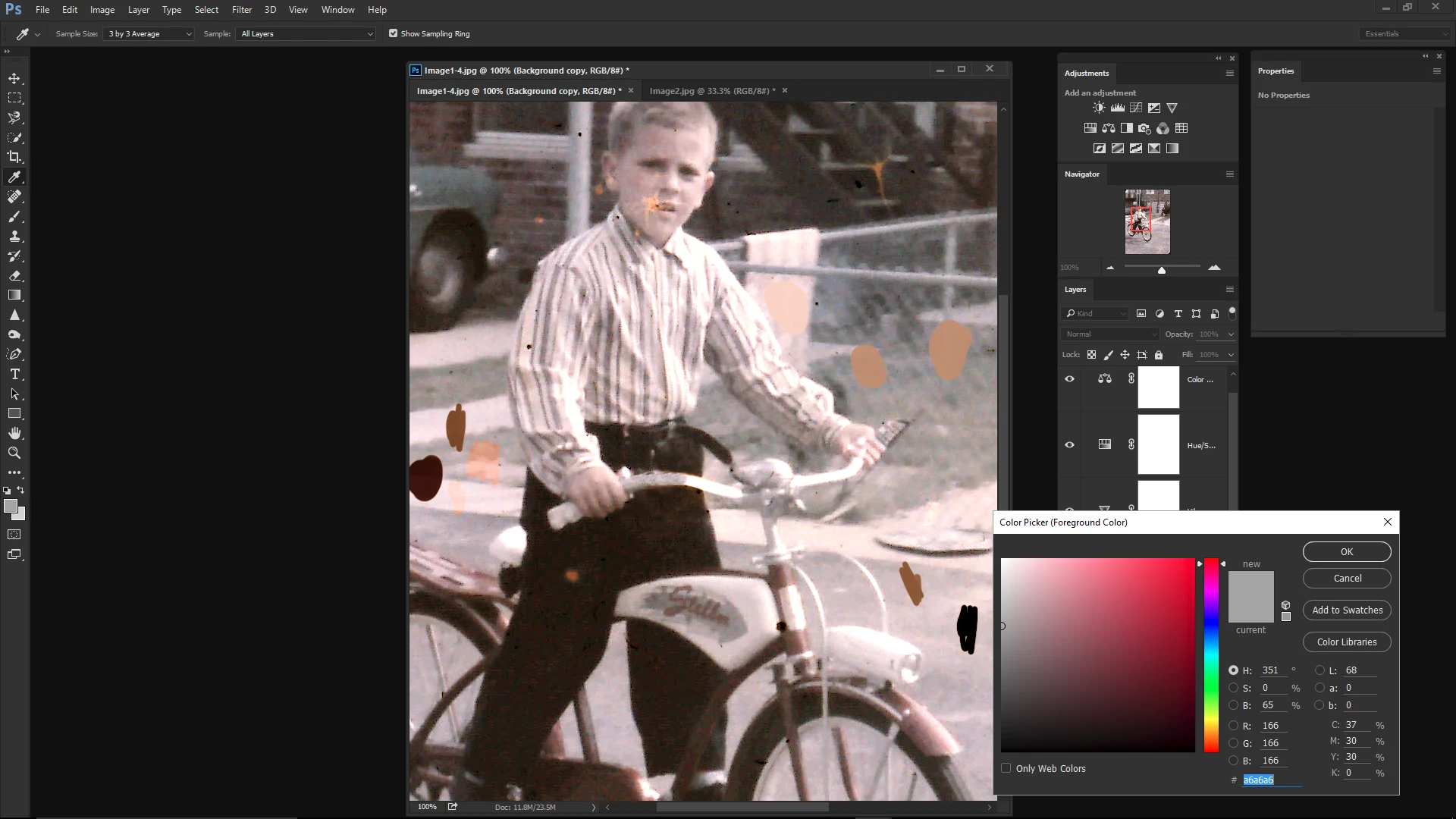Click Add to Swatches button
The image size is (1456, 819).
tap(1347, 610)
